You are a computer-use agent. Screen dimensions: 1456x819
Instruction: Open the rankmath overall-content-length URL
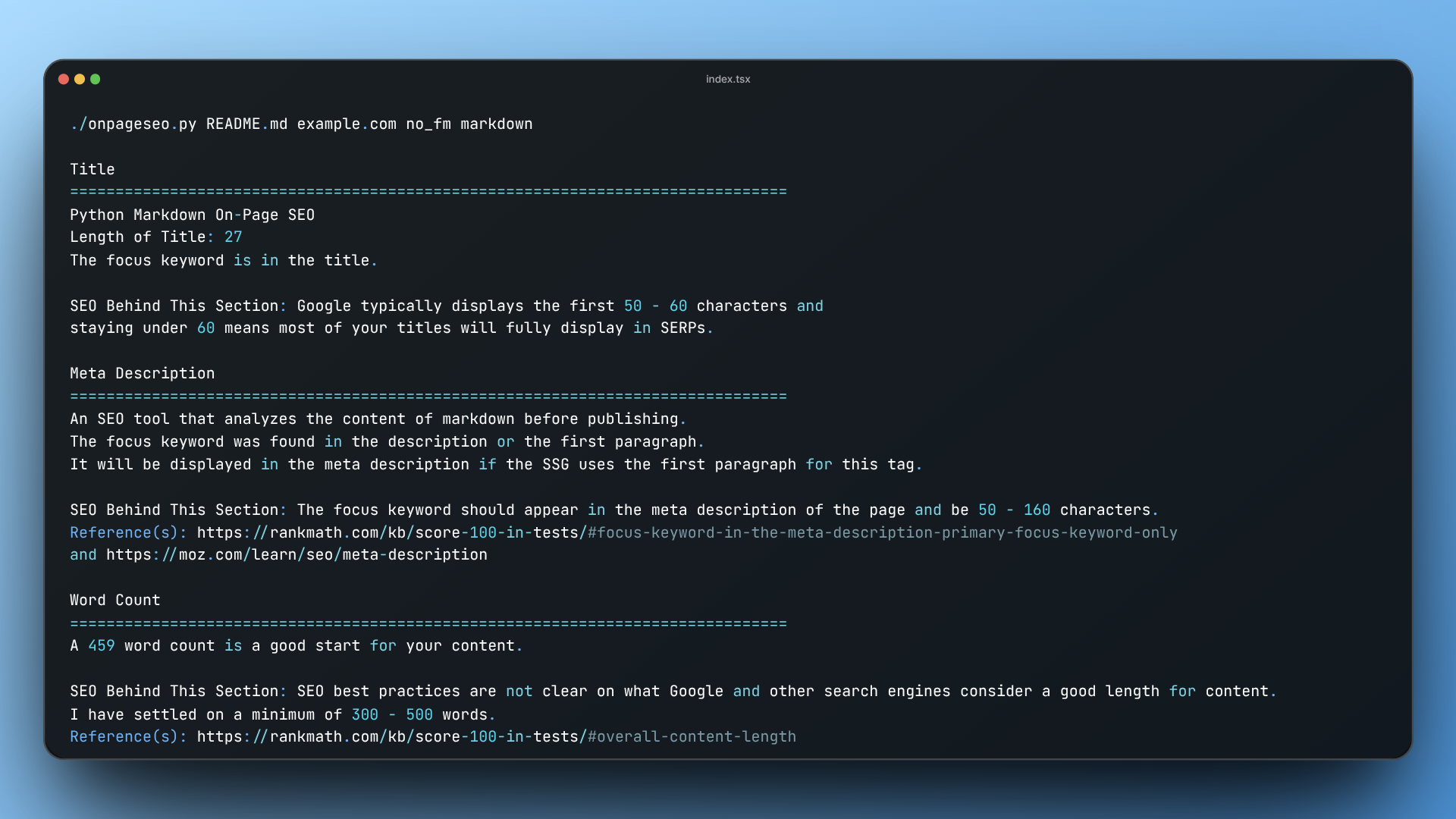tap(497, 737)
